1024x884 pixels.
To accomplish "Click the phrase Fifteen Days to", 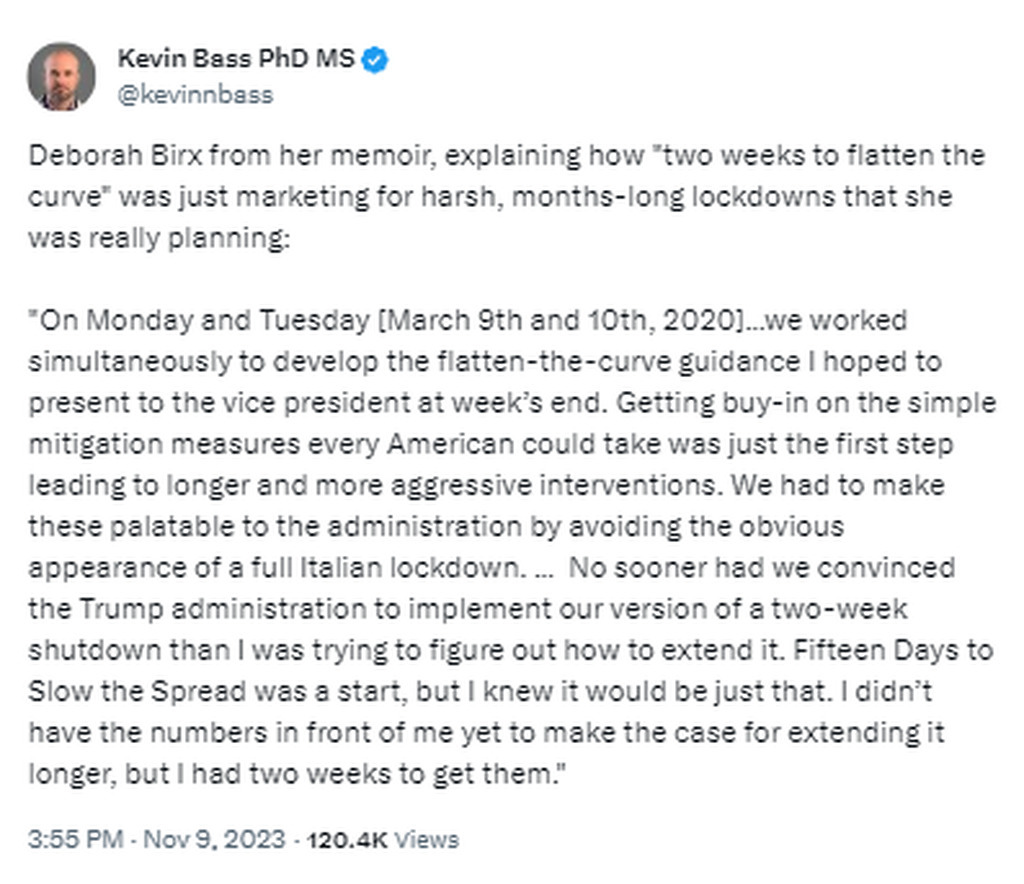I will (893, 650).
